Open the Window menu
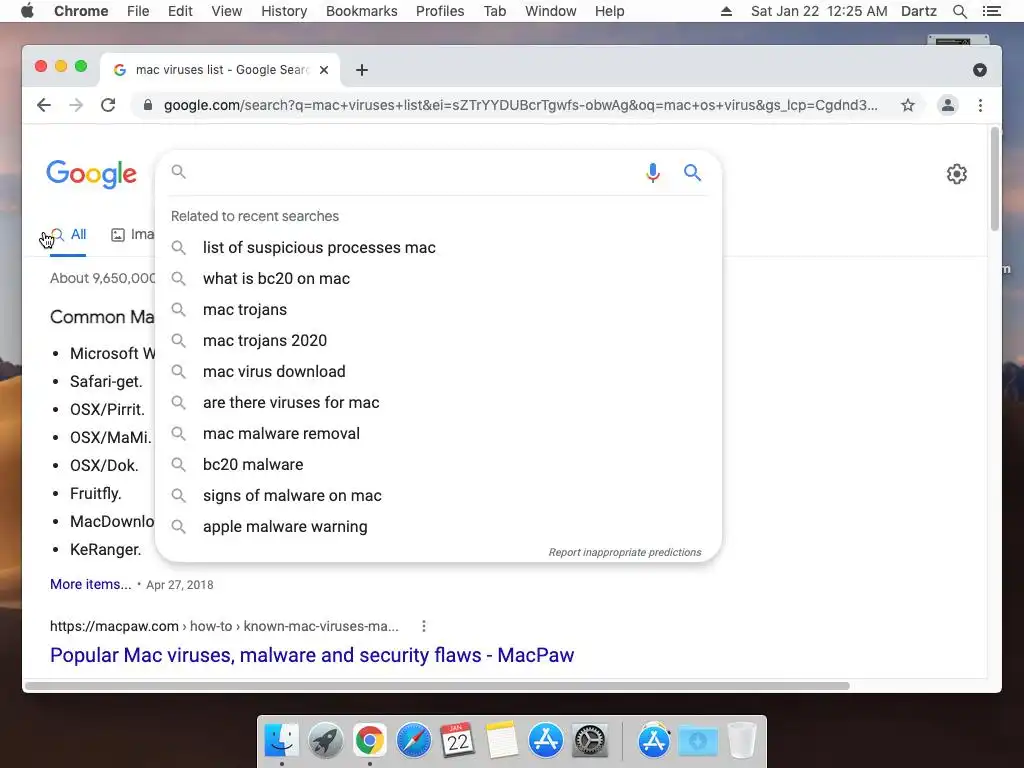1024x768 pixels. (551, 11)
